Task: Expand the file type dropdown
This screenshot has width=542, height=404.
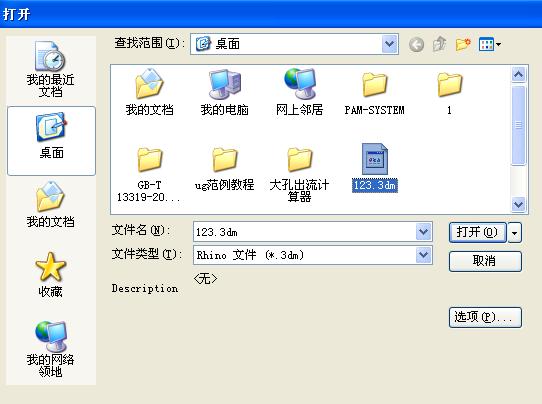Action: (423, 255)
